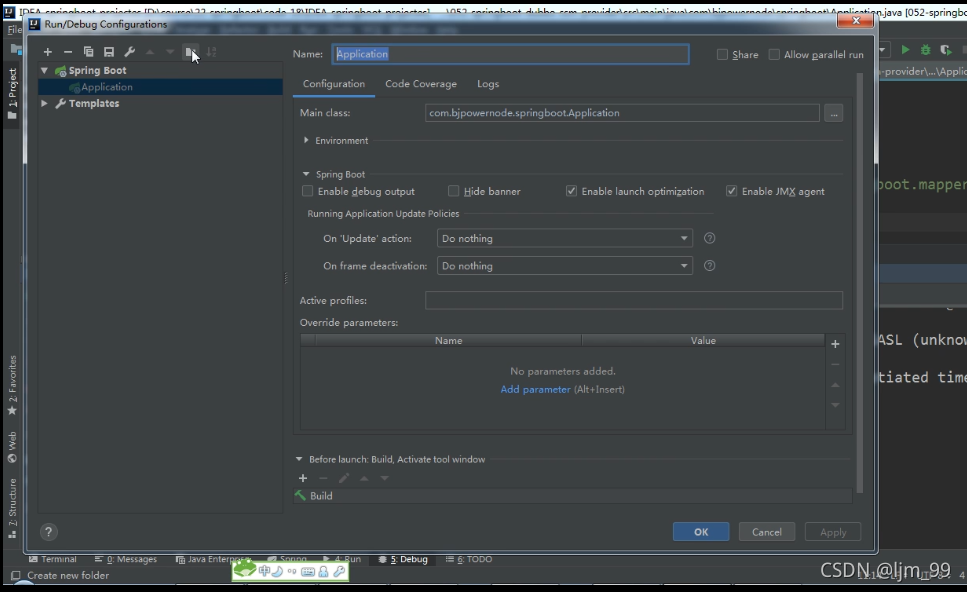967x592 pixels.
Task: Switch to the Code Coverage tab
Action: [421, 84]
